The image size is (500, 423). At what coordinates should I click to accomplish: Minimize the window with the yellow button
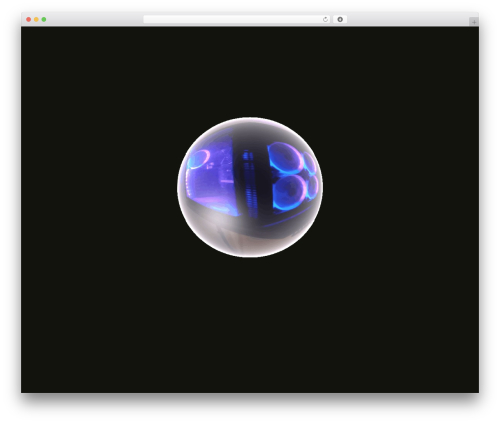(x=36, y=20)
